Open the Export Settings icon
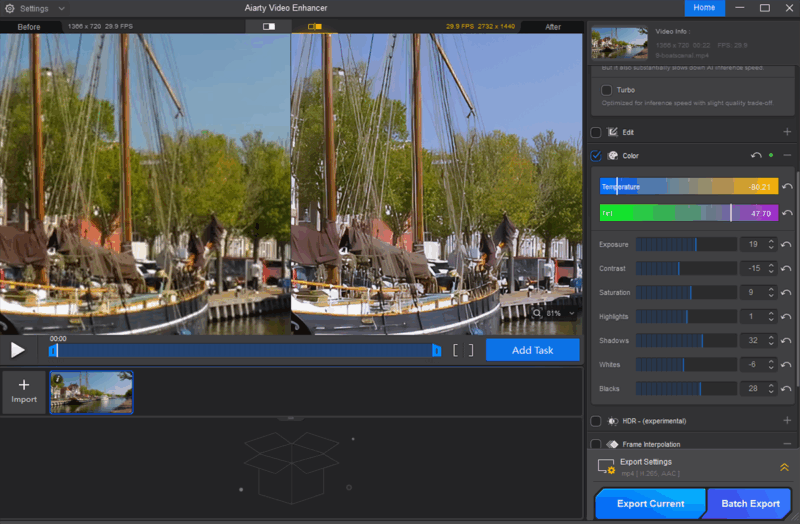The width and height of the screenshot is (800, 524). click(606, 467)
